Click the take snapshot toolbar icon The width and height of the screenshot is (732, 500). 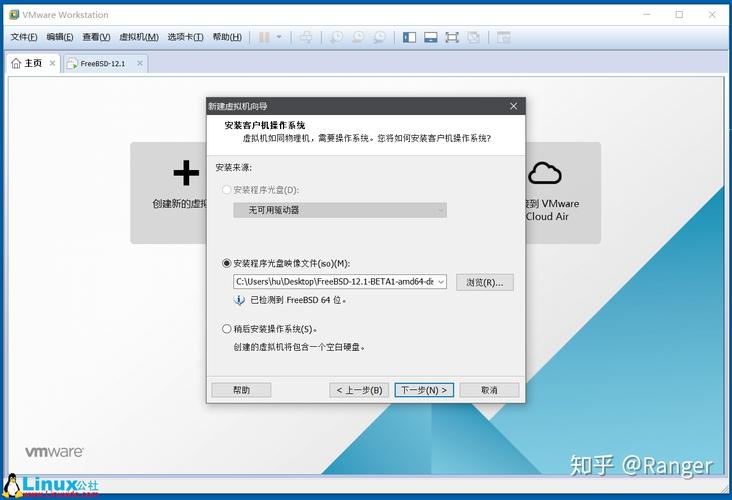tap(336, 37)
